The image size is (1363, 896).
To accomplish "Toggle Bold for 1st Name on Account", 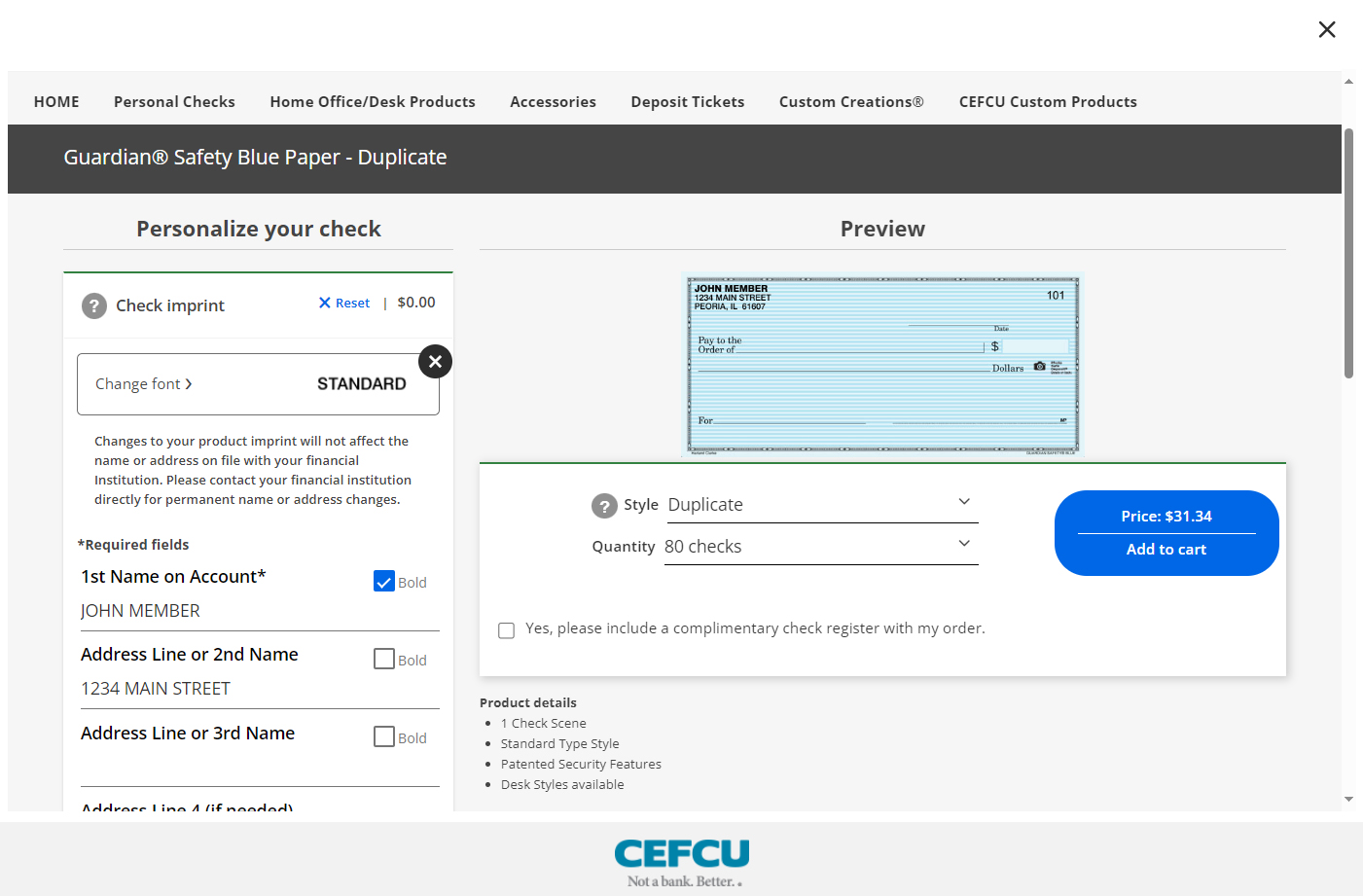I will tap(384, 582).
